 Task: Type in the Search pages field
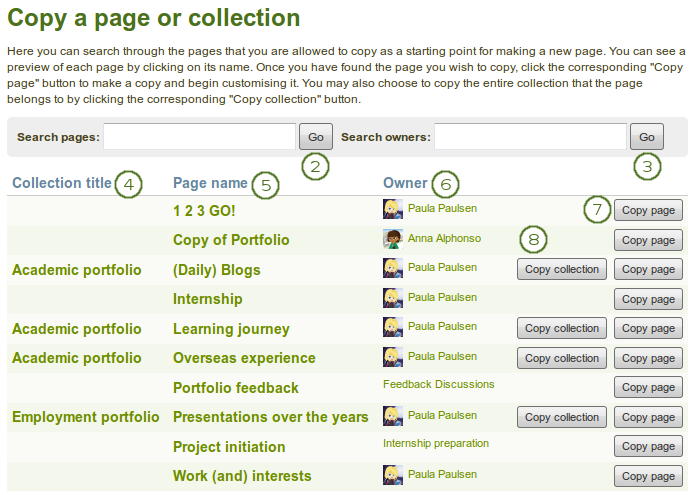[199, 137]
